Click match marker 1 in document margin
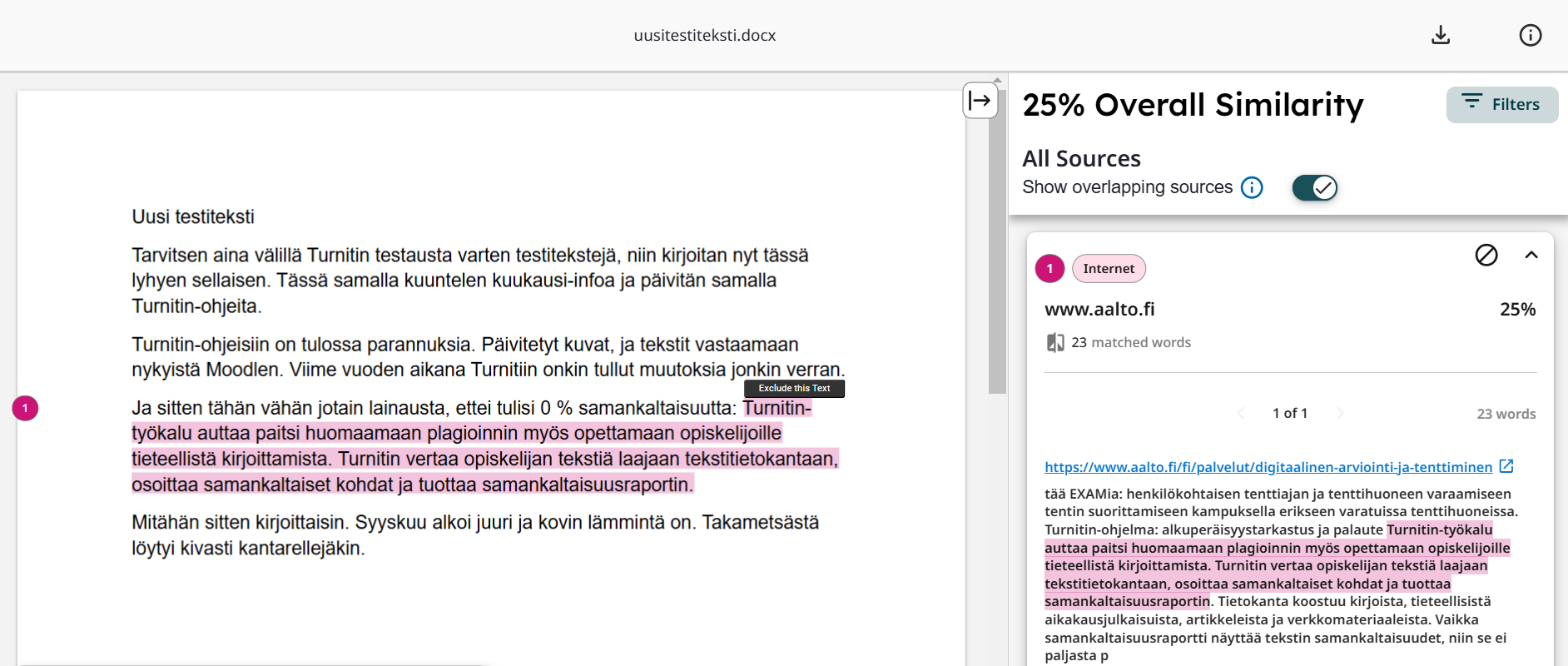Viewport: 1568px width, 666px height. pos(25,408)
